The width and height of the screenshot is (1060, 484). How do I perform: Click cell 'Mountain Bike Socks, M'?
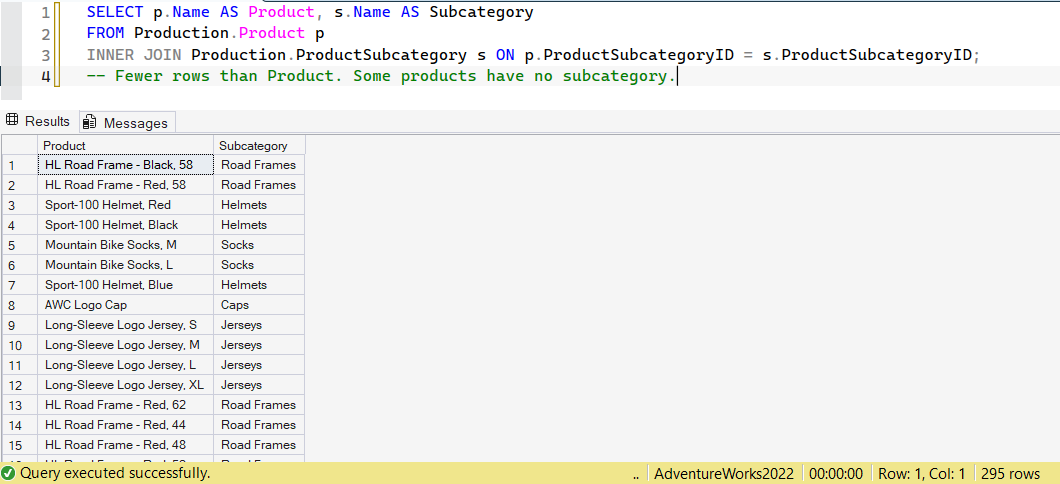(x=126, y=245)
